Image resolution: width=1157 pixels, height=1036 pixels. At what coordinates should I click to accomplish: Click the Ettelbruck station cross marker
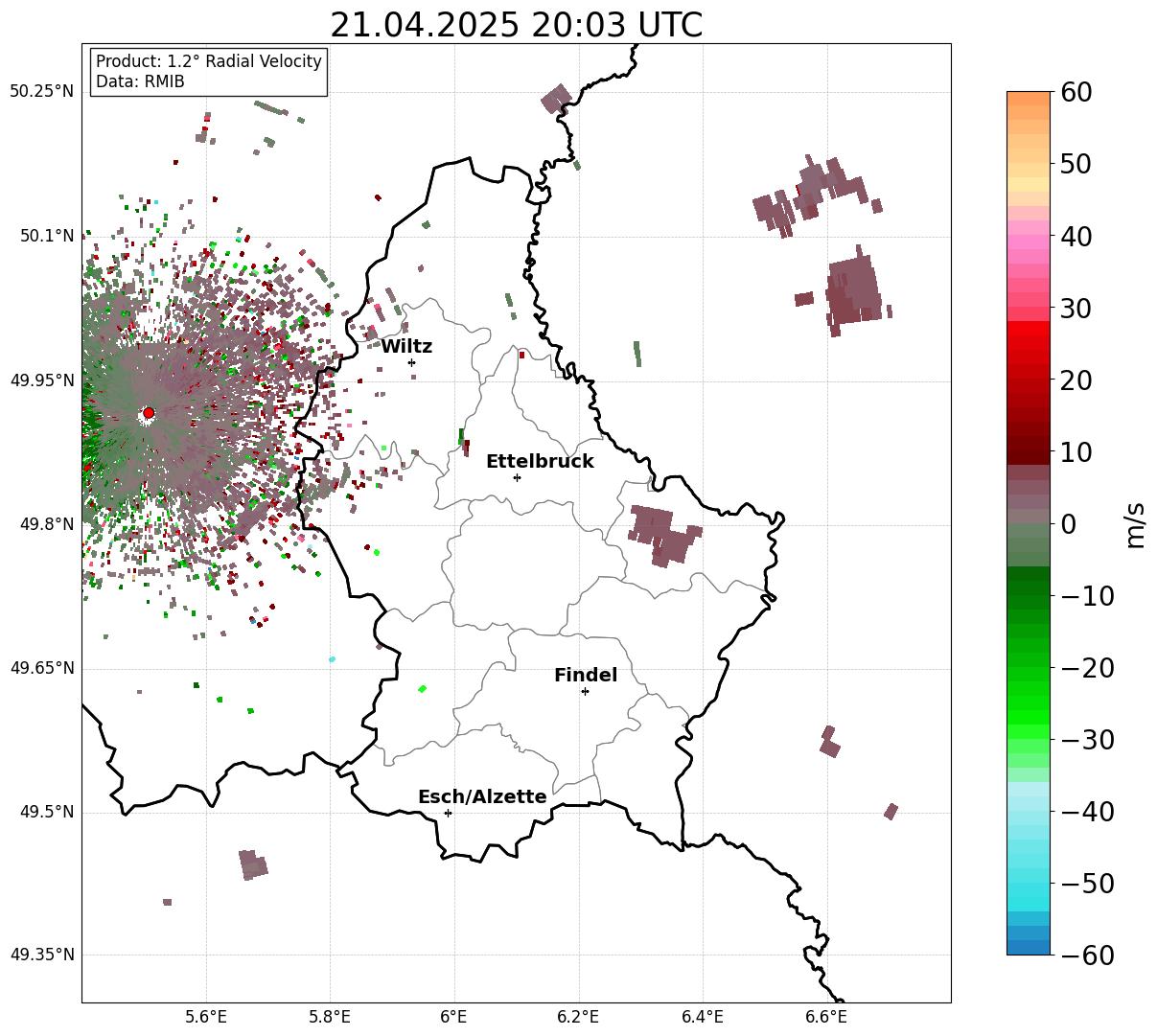(x=517, y=477)
